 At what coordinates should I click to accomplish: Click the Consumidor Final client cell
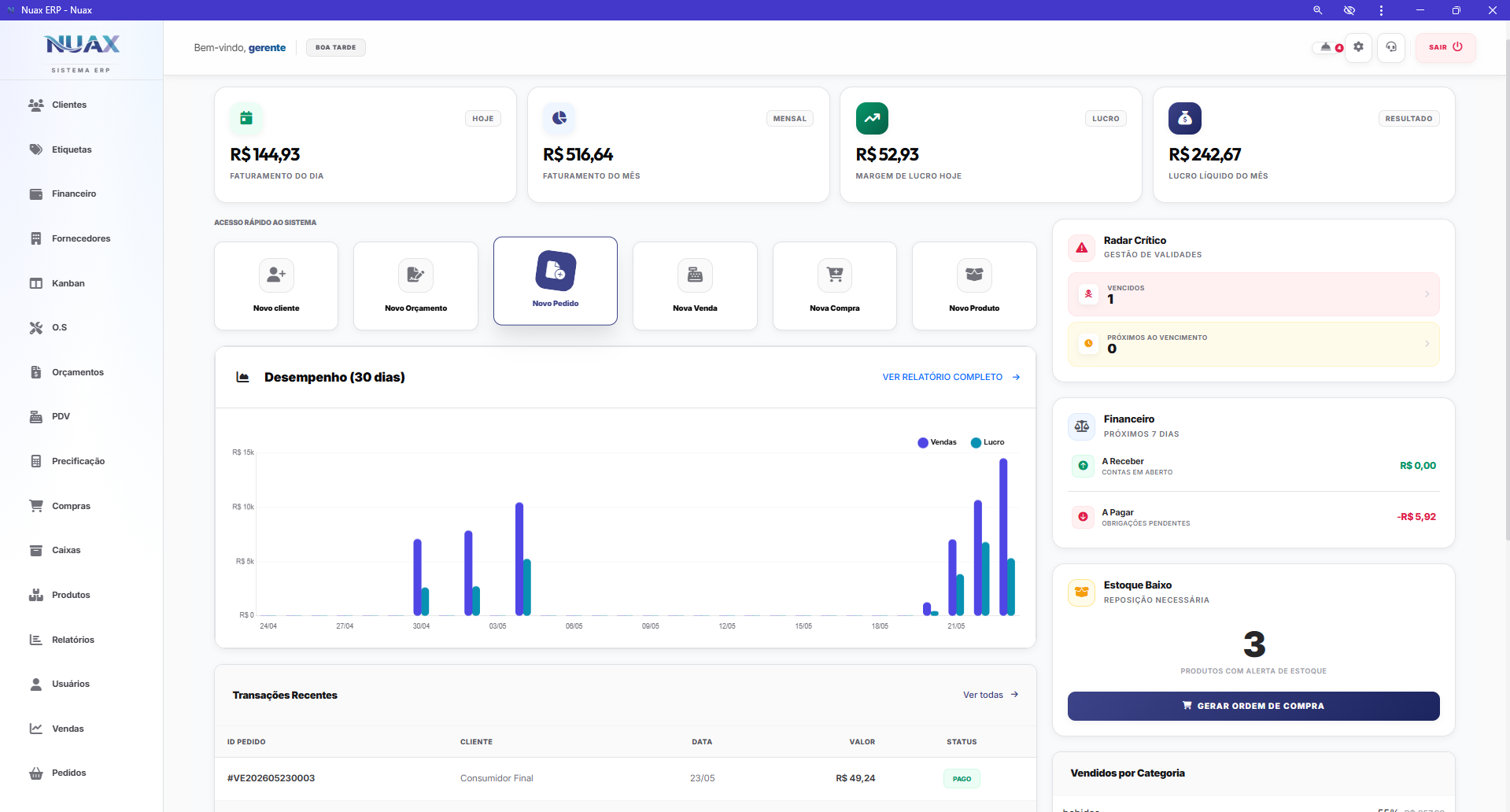497,778
